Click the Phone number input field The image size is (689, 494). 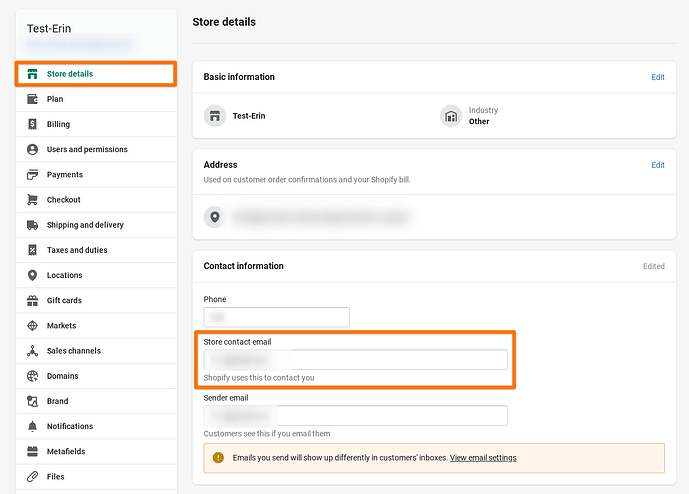tap(276, 317)
